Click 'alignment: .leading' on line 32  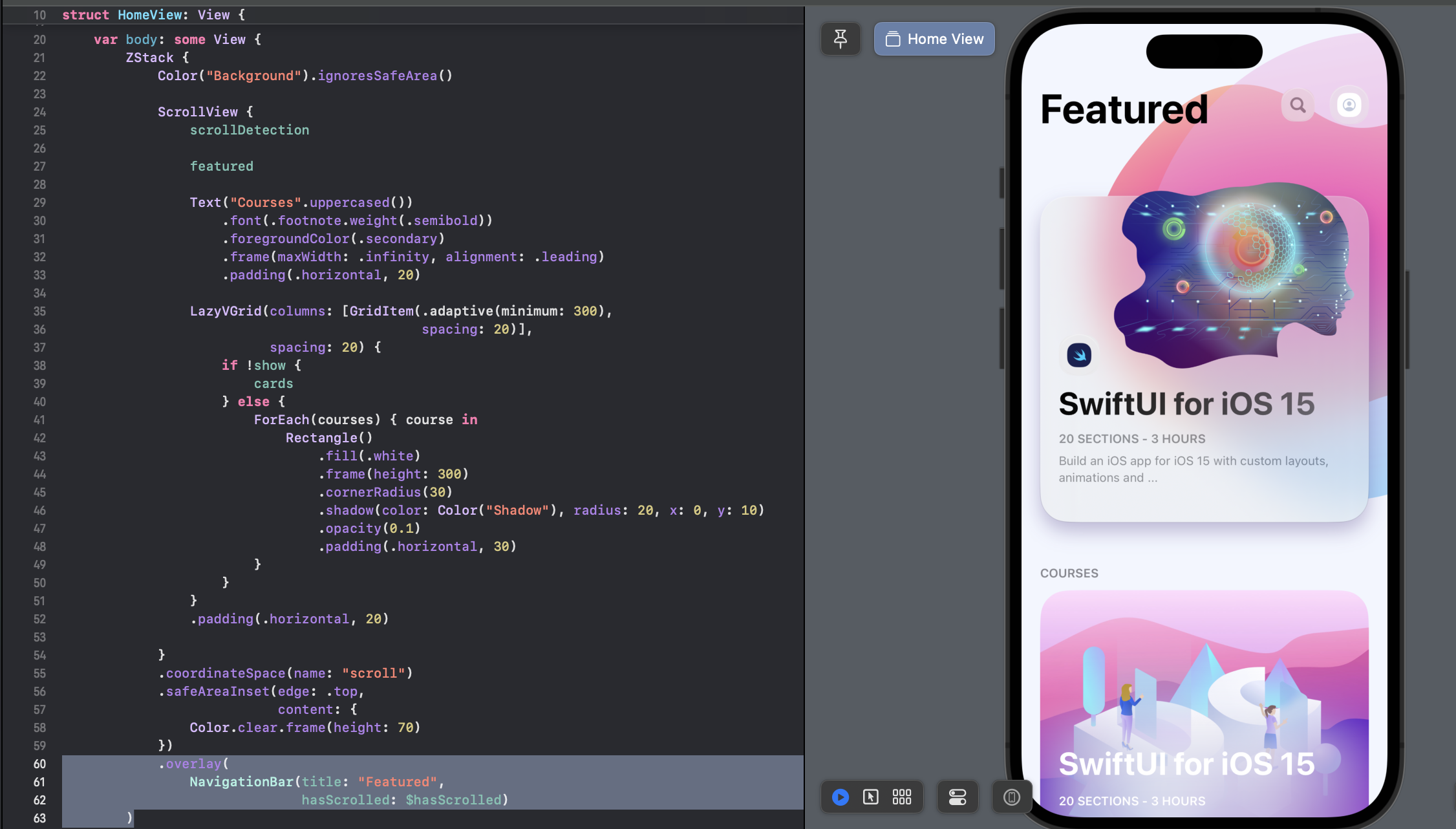tap(521, 257)
